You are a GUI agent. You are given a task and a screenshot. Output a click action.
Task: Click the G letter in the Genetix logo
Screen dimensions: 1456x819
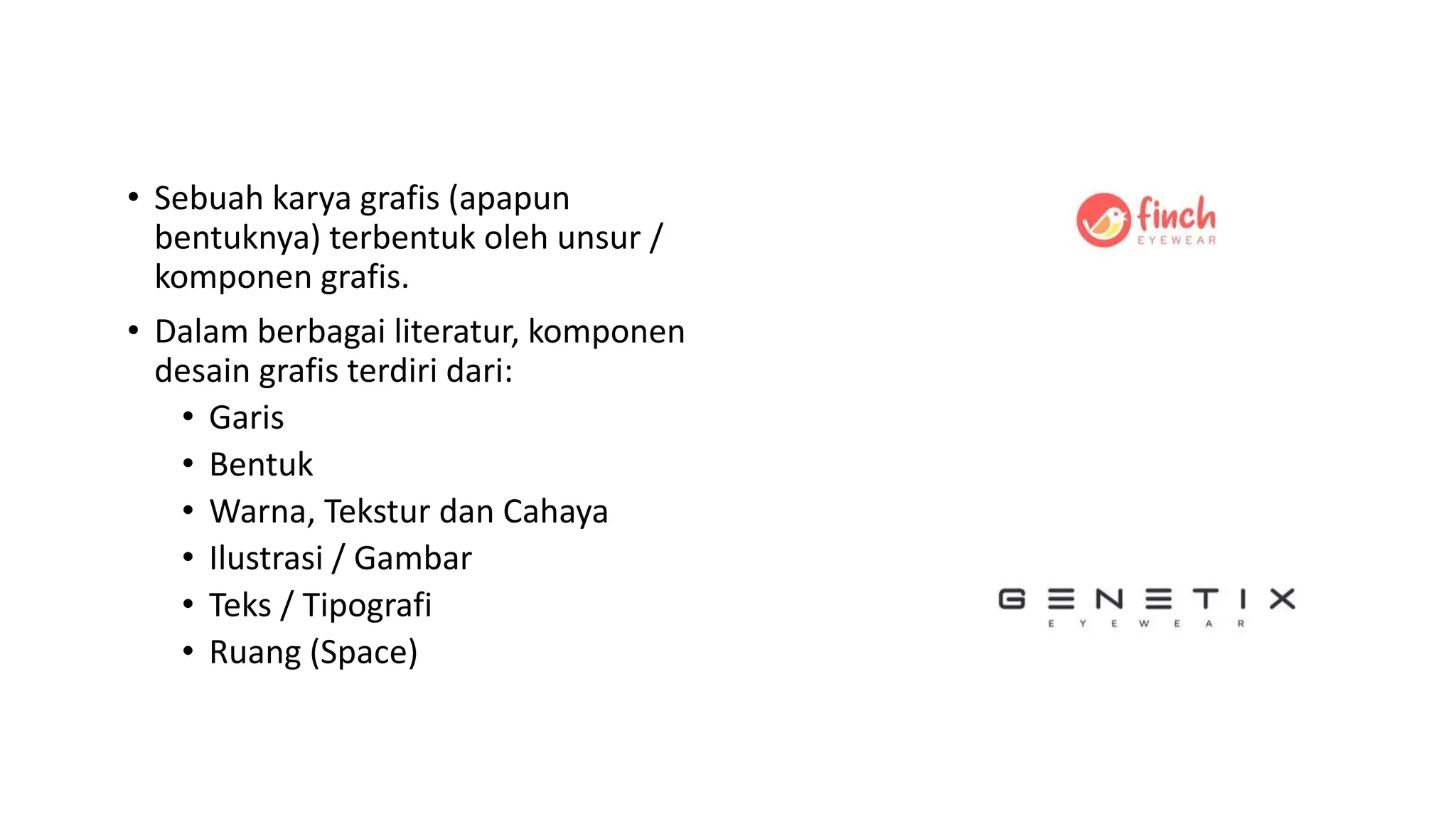(1012, 599)
